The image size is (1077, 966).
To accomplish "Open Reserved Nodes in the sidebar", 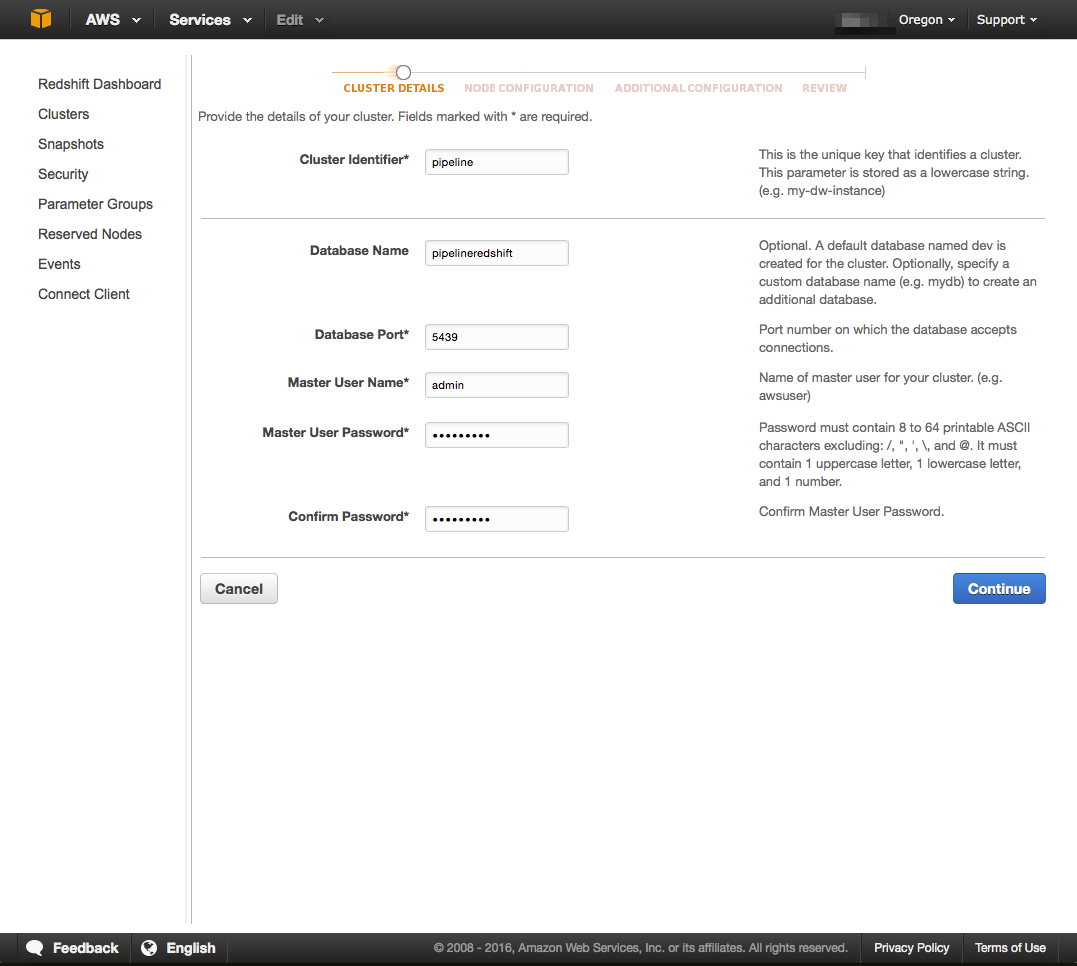I will click(x=90, y=234).
